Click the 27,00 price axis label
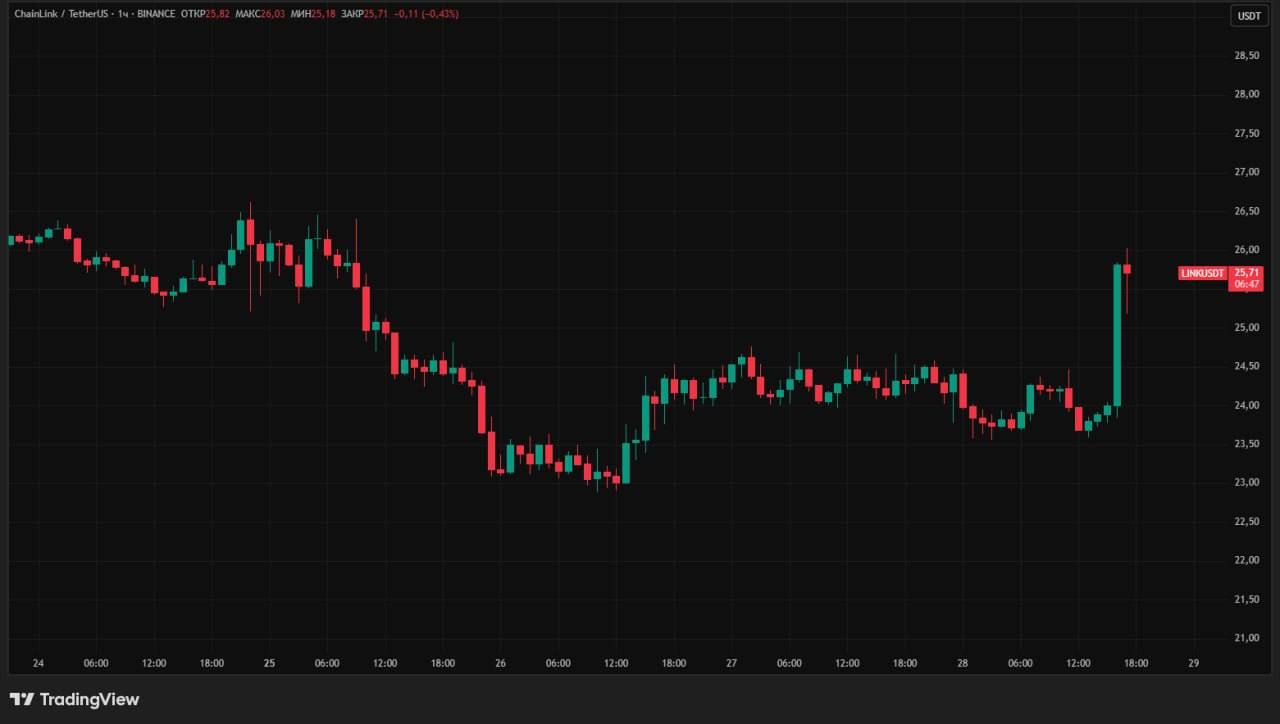The image size is (1280, 724). coord(1246,172)
